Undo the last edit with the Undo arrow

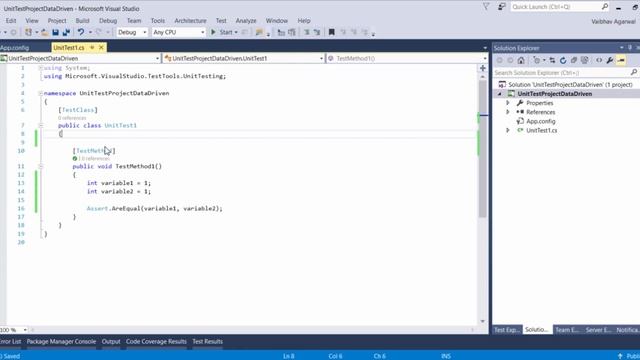pyautogui.click(x=81, y=32)
